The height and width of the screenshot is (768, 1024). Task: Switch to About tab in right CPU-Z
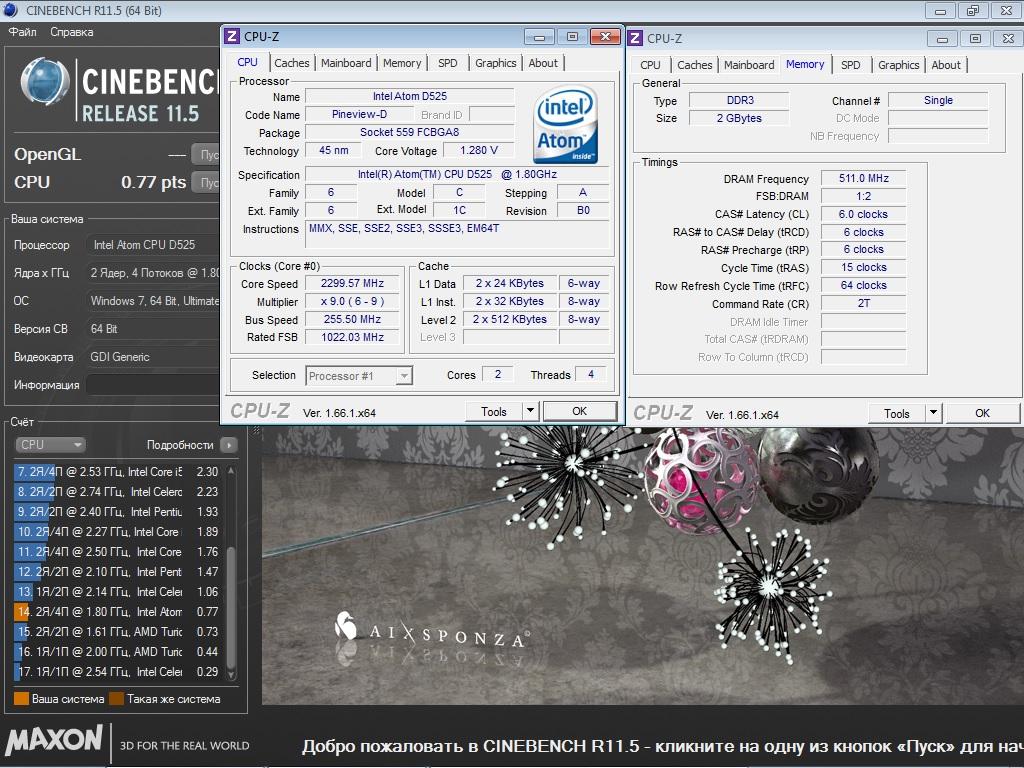pos(946,65)
